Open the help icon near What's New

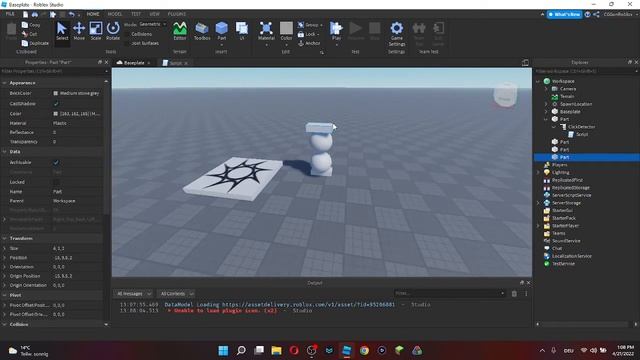[587, 14]
